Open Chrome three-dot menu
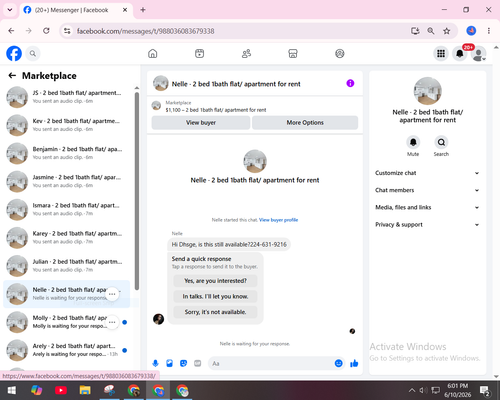The width and height of the screenshot is (500, 400). click(x=489, y=31)
